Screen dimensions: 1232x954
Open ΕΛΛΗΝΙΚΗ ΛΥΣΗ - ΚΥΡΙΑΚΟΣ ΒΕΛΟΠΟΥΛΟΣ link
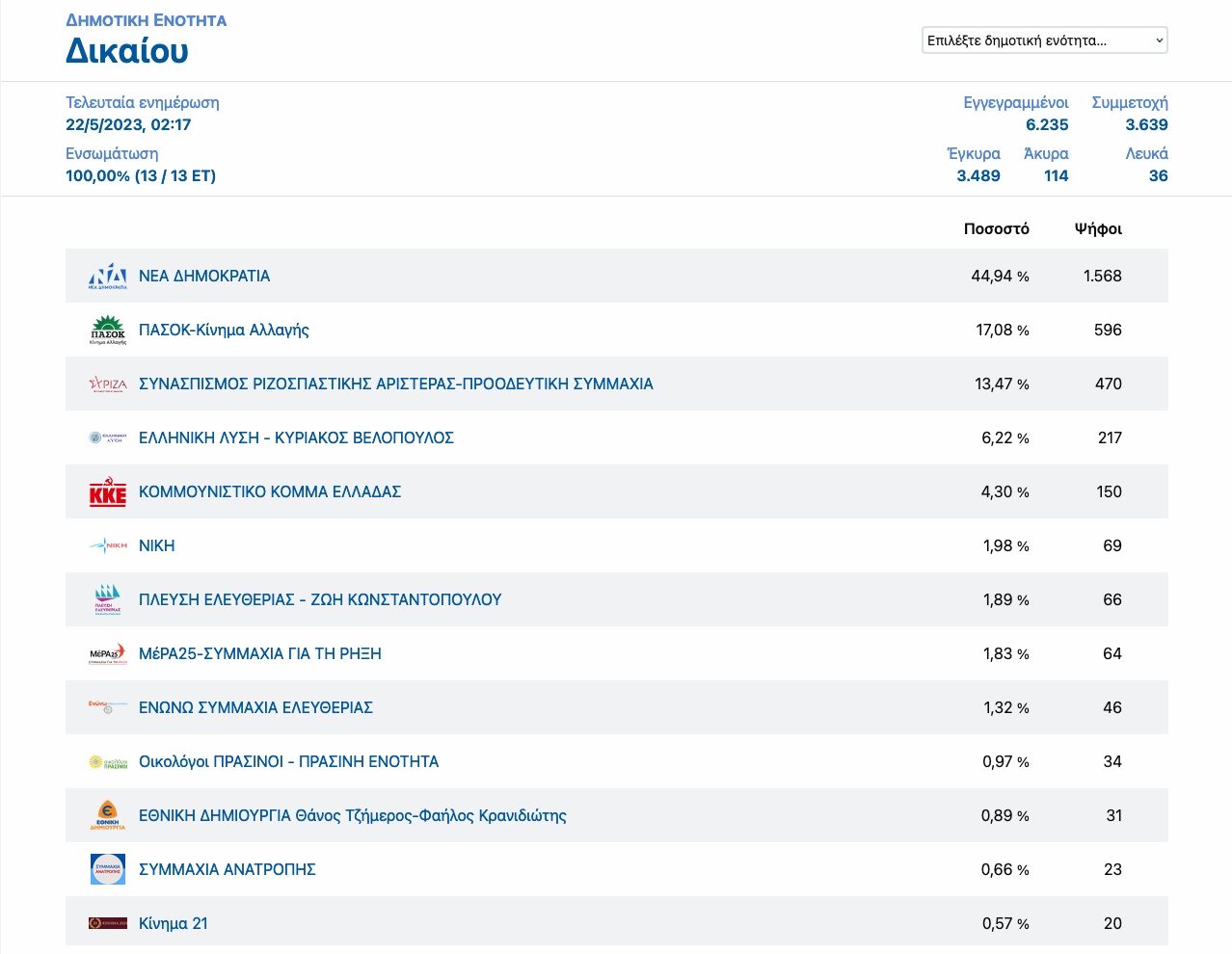296,437
